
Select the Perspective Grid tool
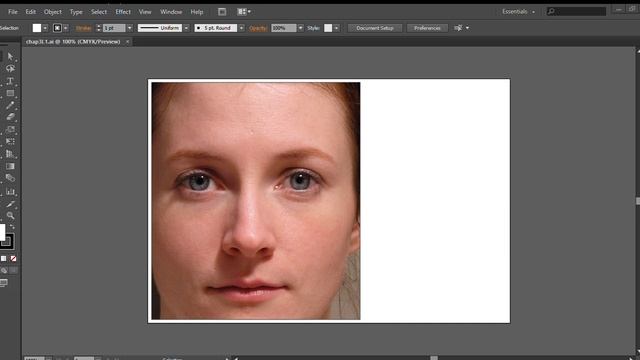pos(10,154)
